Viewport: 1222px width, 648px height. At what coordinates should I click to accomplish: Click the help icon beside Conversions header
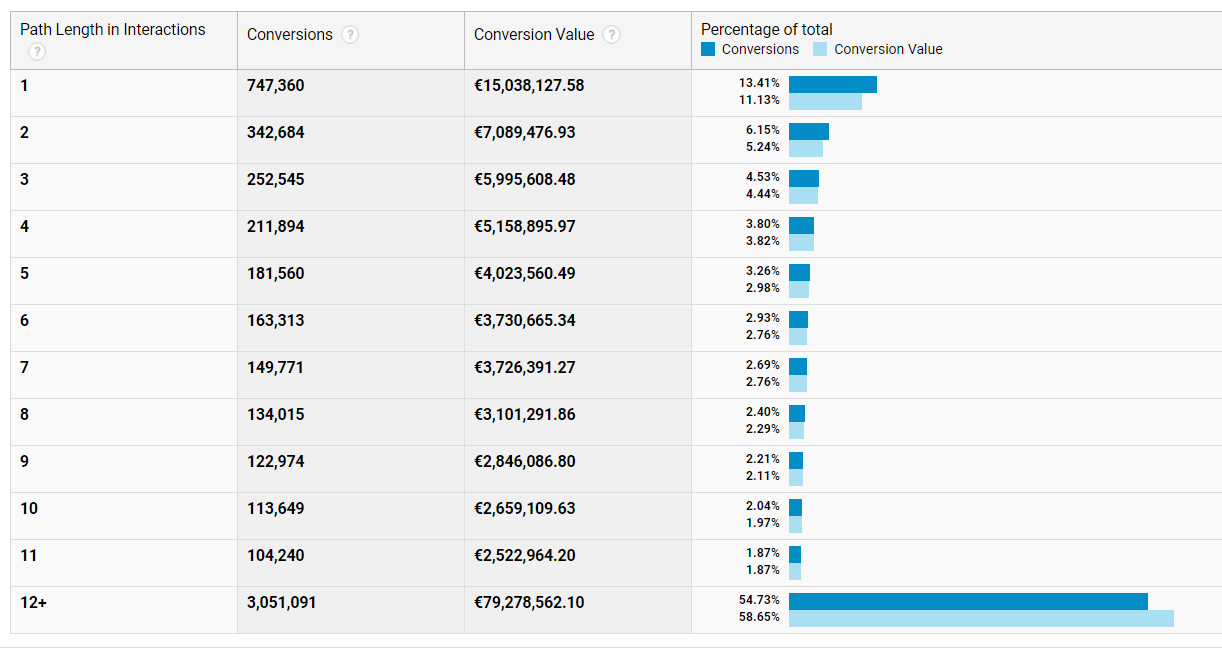[350, 35]
